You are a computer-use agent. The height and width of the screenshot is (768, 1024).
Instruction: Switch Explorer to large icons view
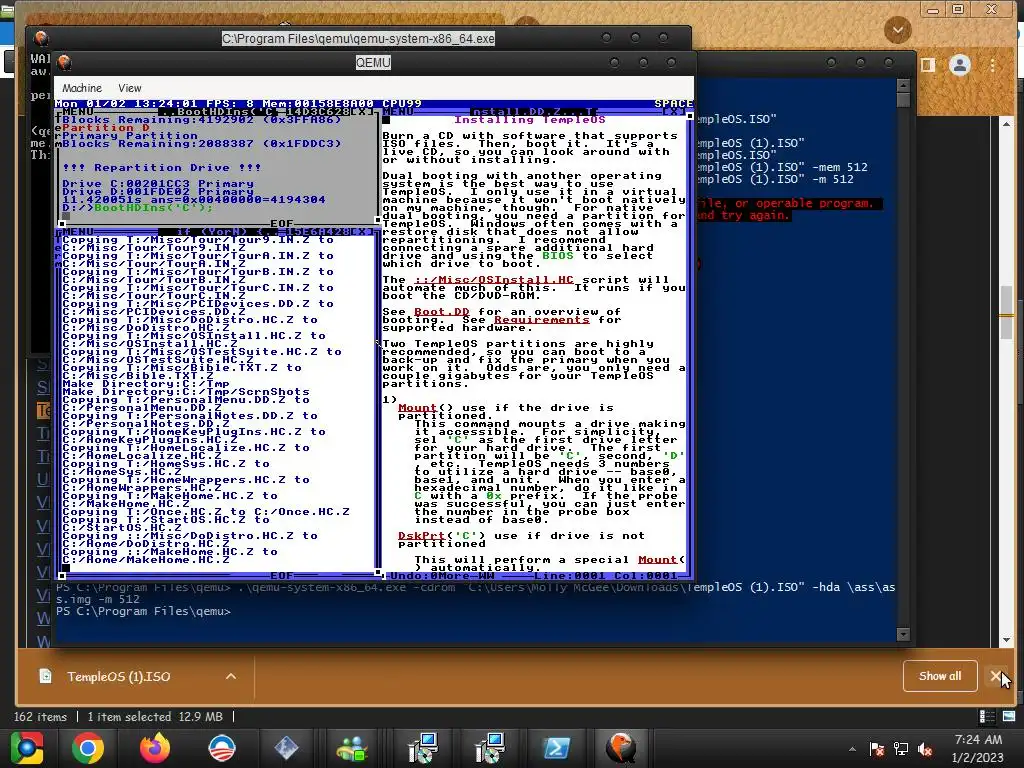tap(1009, 716)
